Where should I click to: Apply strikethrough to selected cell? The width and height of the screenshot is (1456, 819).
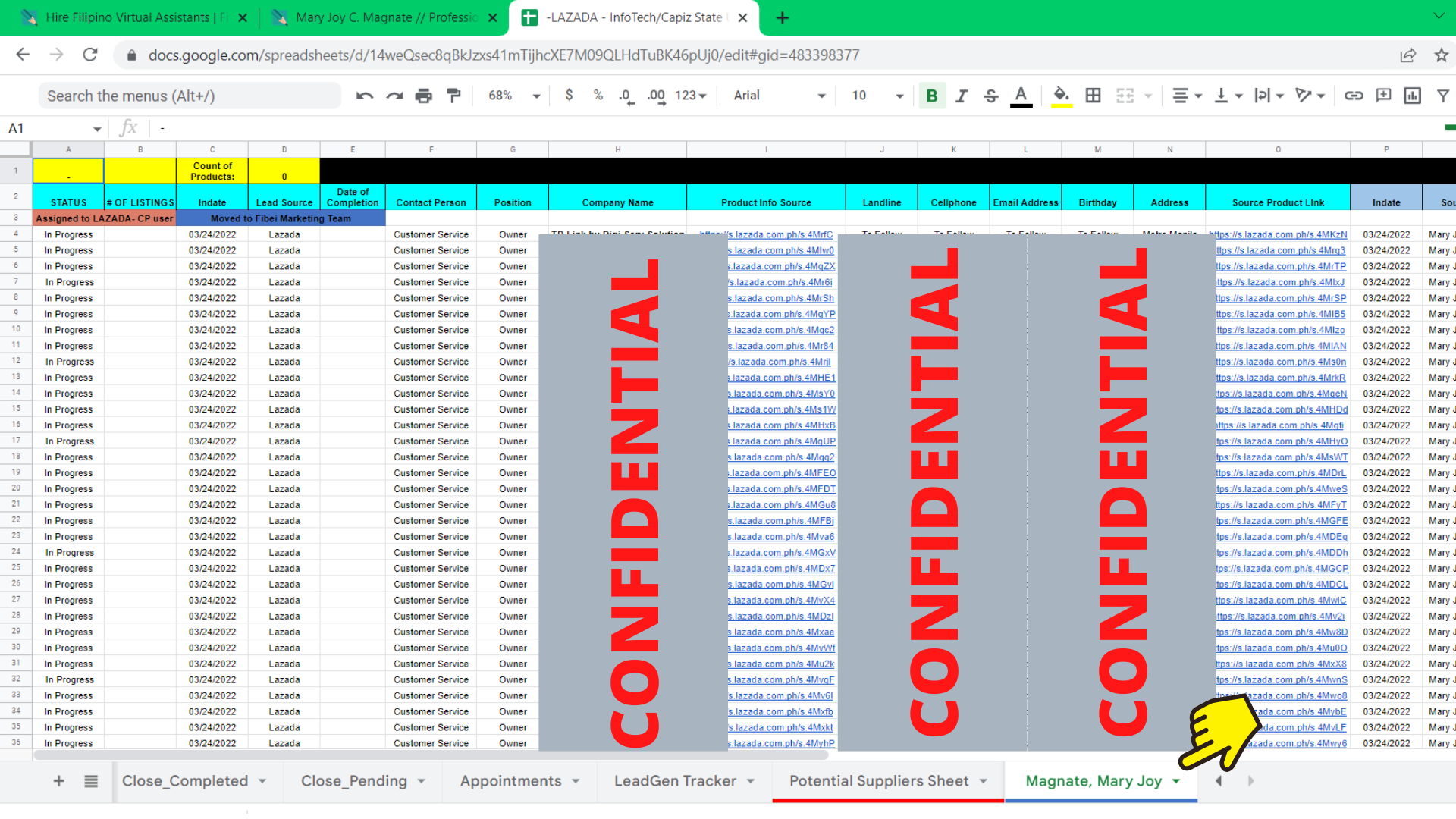coord(991,96)
